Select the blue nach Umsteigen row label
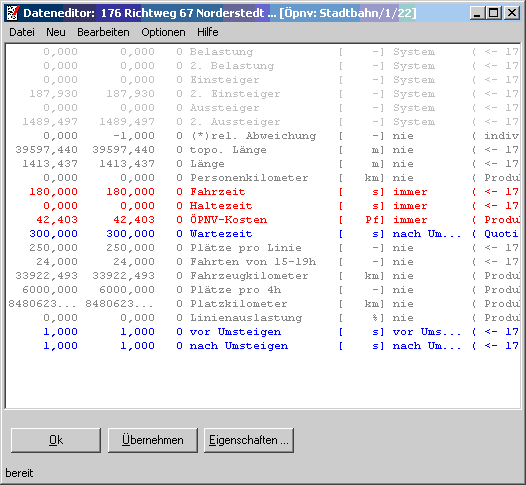The height and width of the screenshot is (485, 526). pyautogui.click(x=239, y=346)
